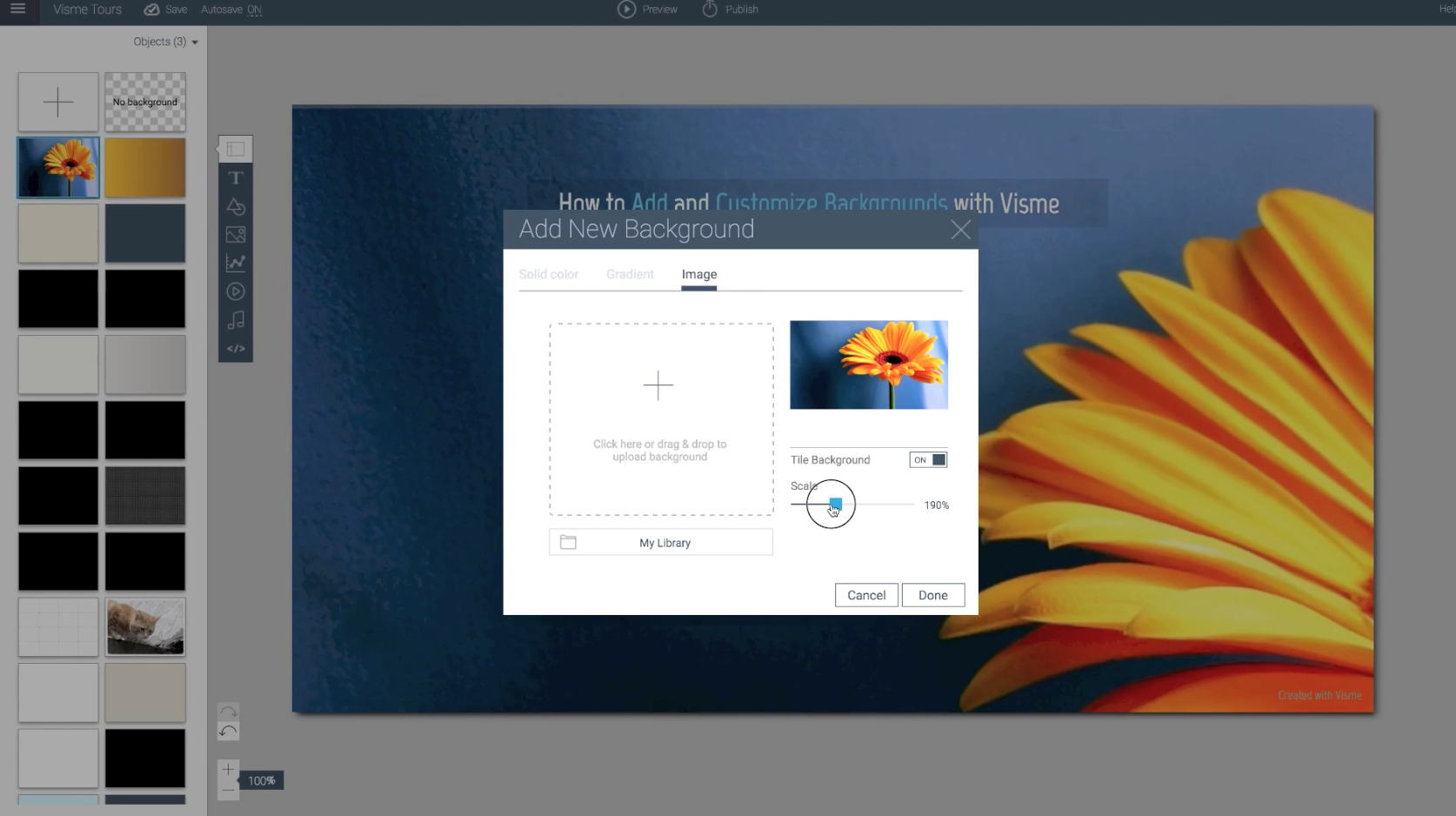
Task: Click the upload background drop area
Action: pyautogui.click(x=661, y=419)
